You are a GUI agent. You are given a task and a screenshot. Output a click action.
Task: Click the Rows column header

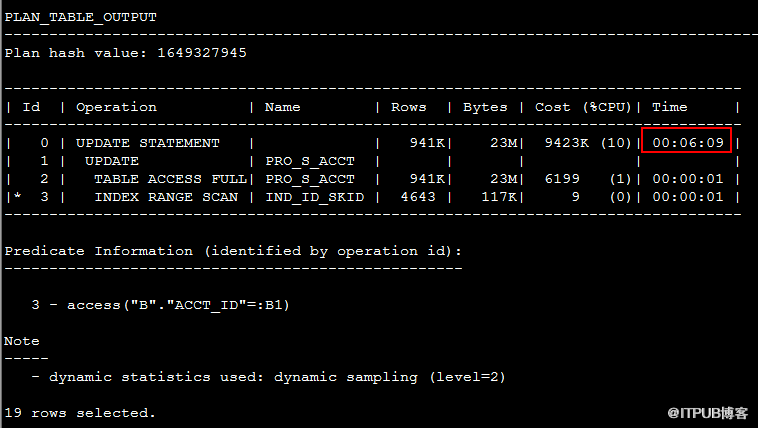[408, 107]
